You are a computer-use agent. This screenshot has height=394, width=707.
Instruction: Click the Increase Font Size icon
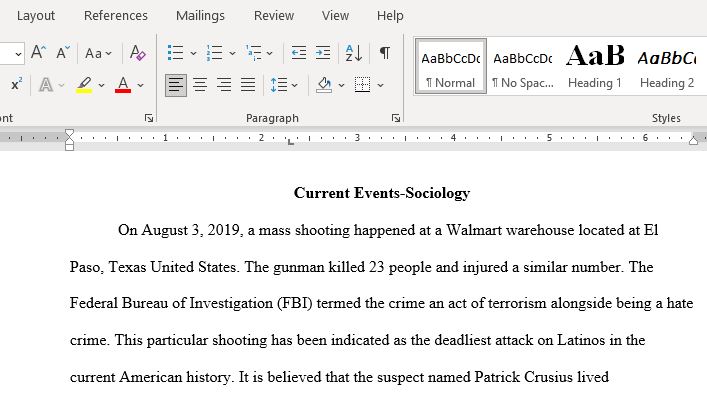pos(38,53)
